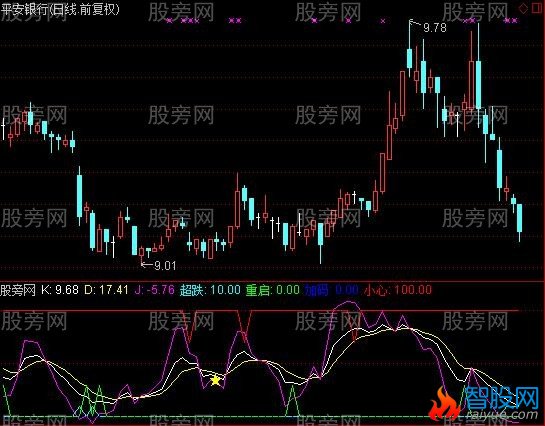Click the K: 9.68 indicator value
The height and width of the screenshot is (426, 545).
point(60,290)
